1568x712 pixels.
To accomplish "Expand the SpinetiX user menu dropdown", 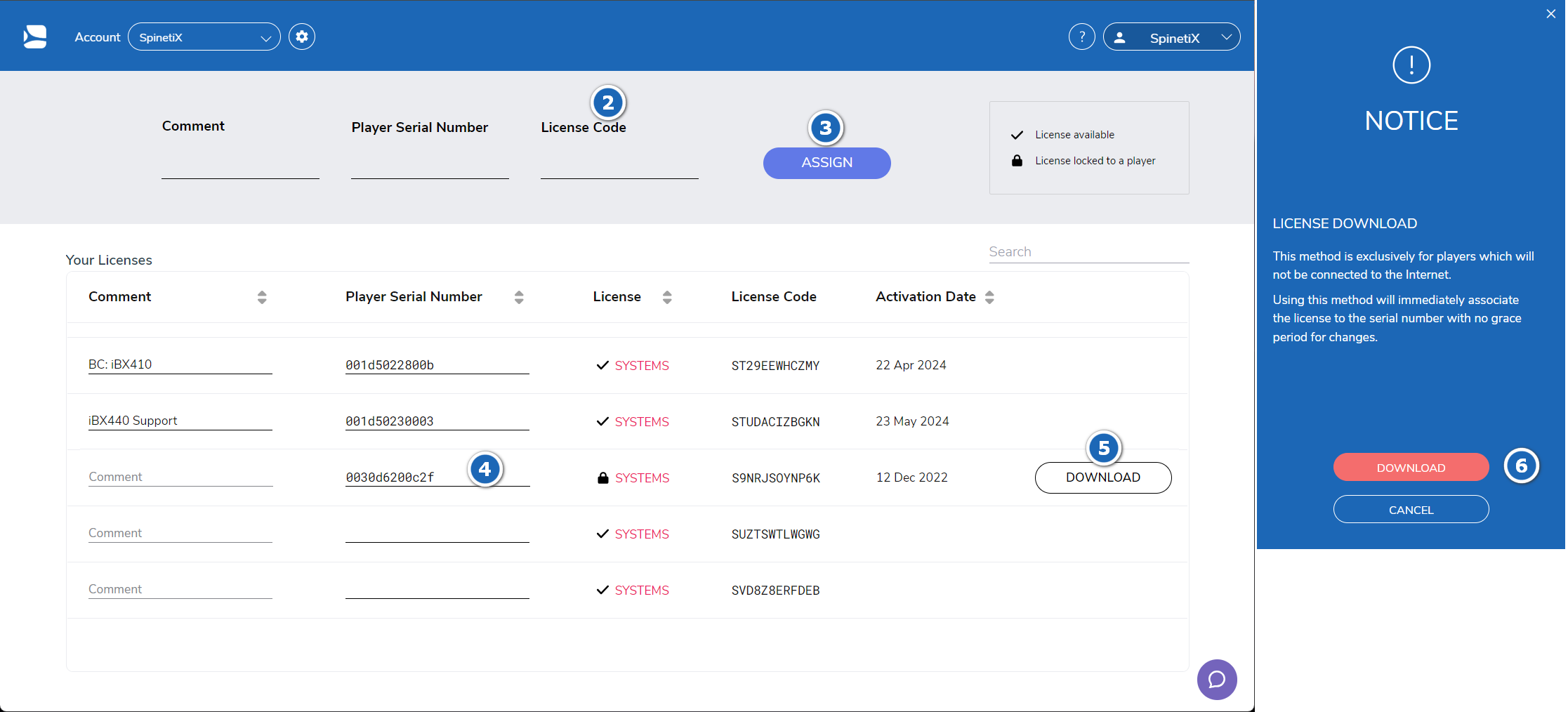I will point(1172,37).
